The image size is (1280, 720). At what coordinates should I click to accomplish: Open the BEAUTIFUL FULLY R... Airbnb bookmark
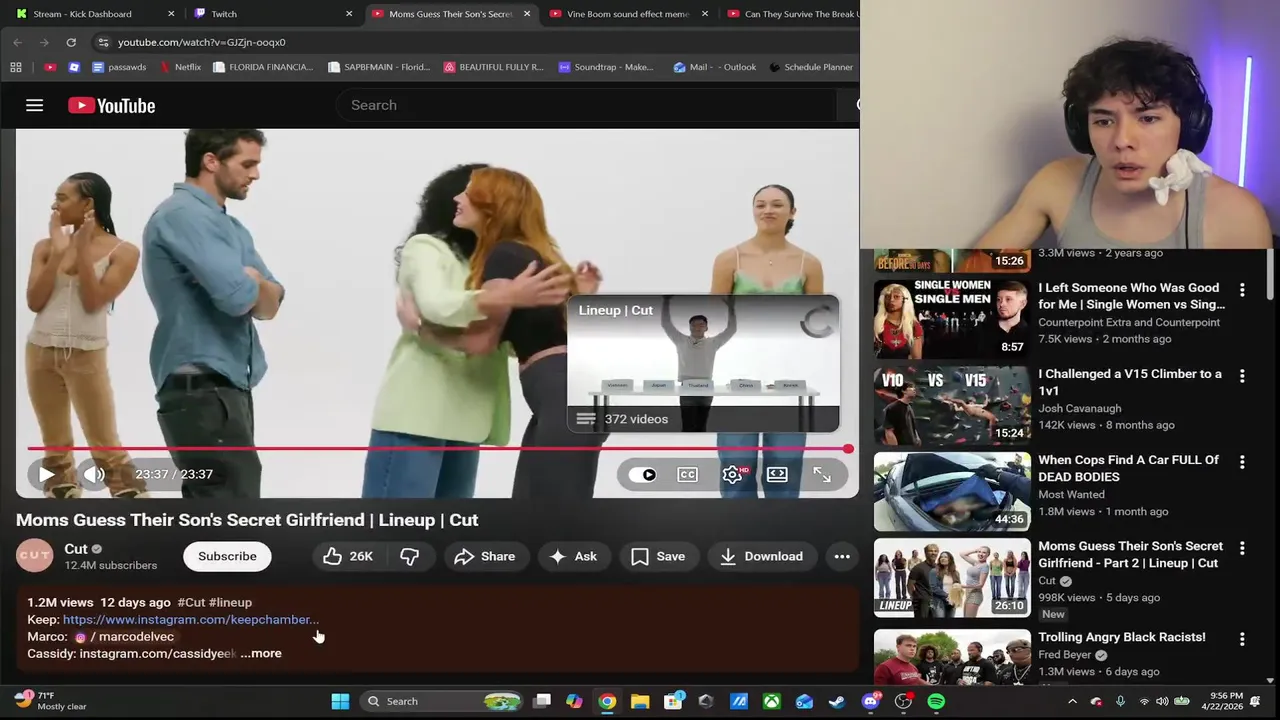click(493, 67)
